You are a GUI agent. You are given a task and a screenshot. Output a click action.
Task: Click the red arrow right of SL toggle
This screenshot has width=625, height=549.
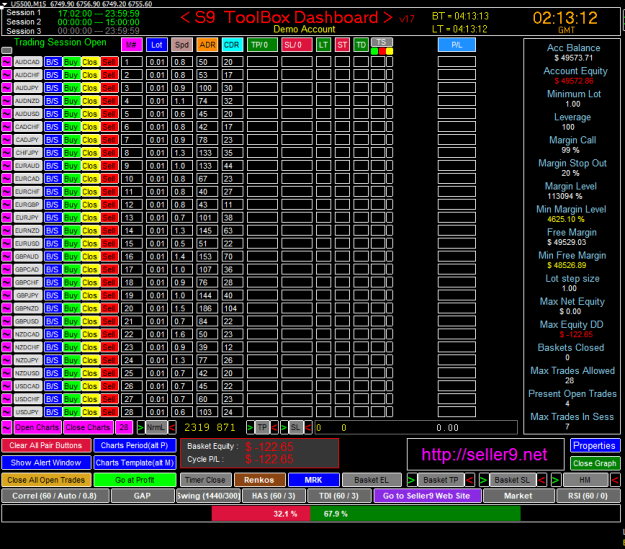pyautogui.click(x=308, y=427)
